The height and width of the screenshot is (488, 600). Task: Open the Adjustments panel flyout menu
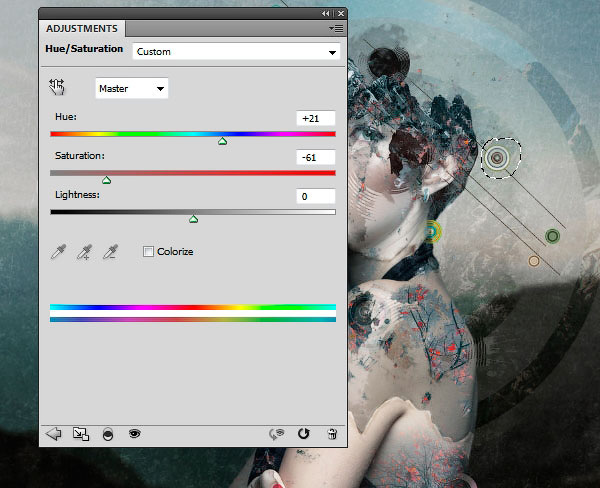click(336, 29)
